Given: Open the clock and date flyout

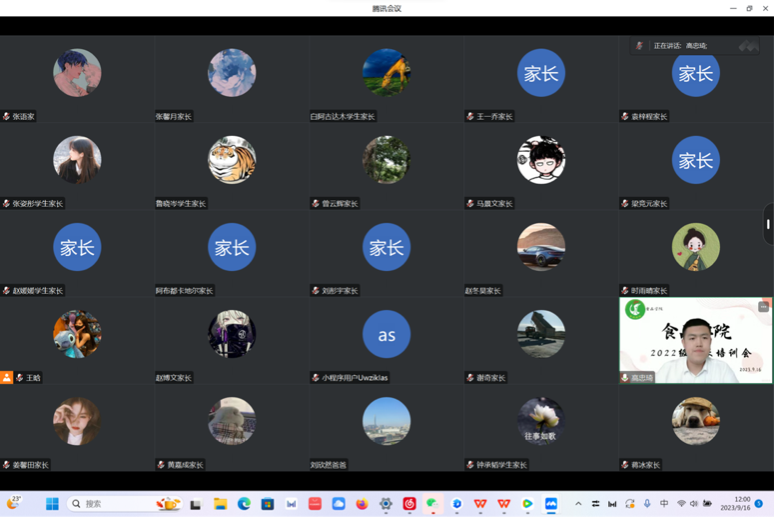Looking at the screenshot, I should pos(741,504).
